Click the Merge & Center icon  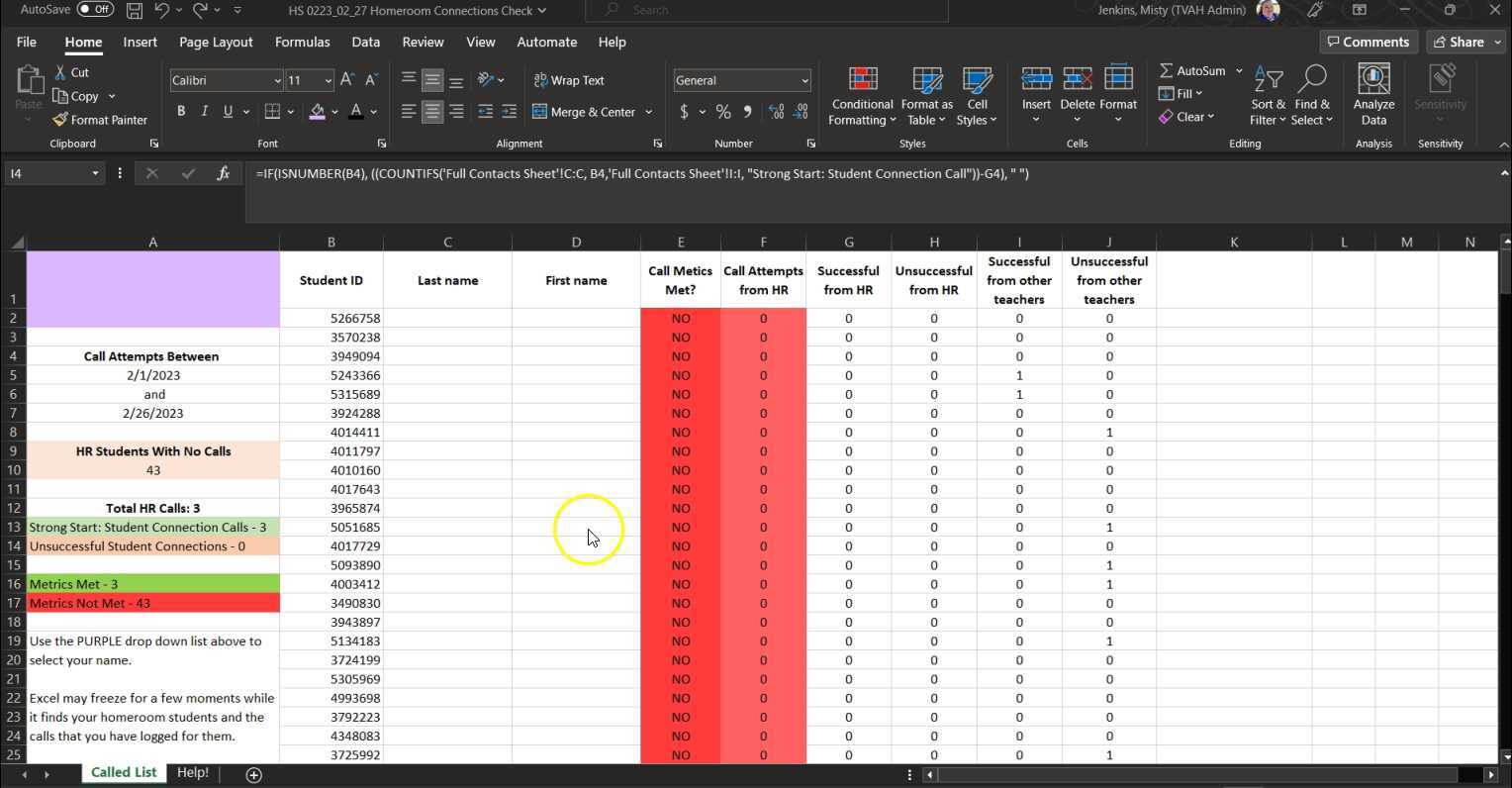[x=540, y=112]
